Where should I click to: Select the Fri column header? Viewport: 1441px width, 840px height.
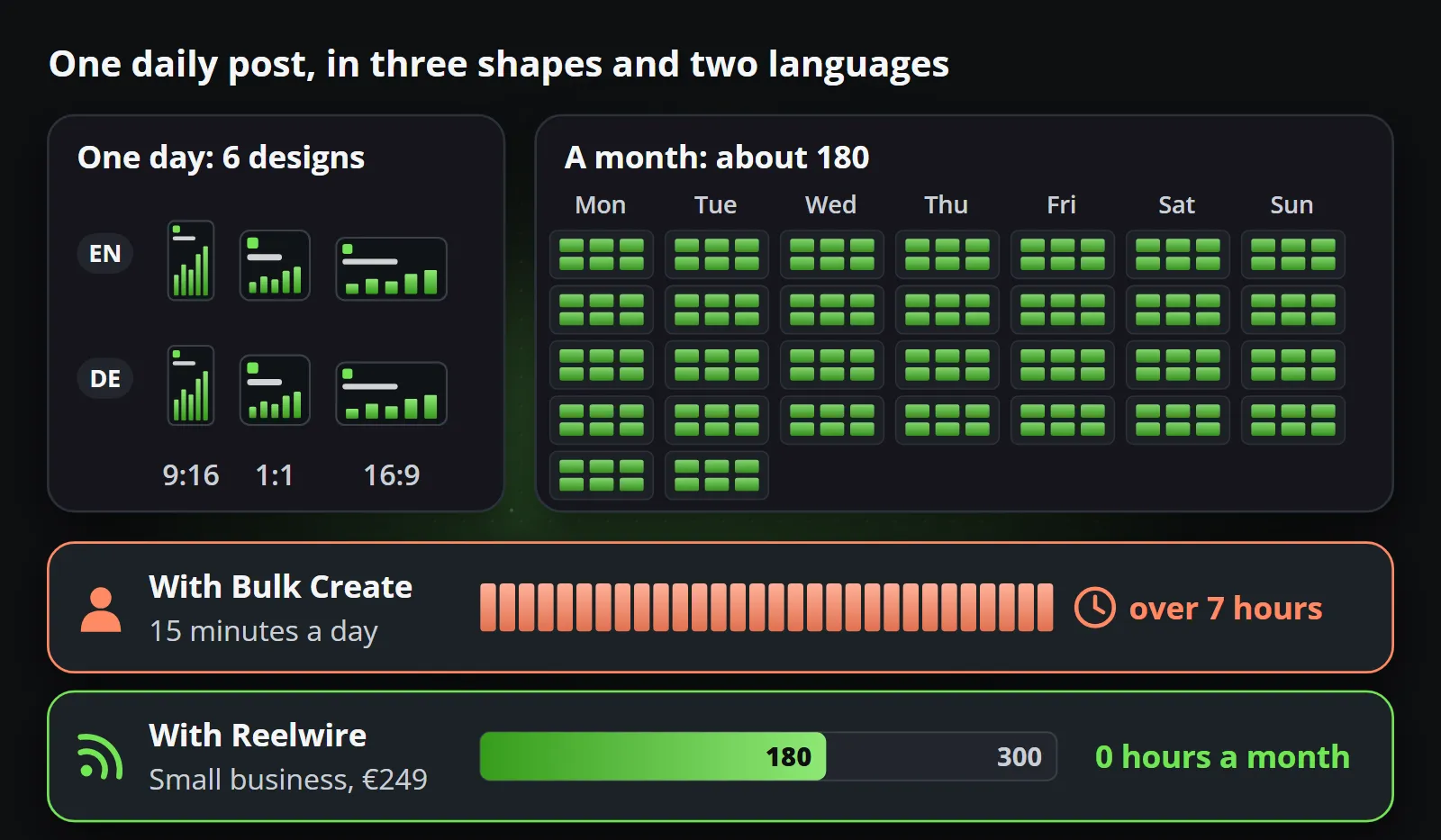click(1062, 205)
